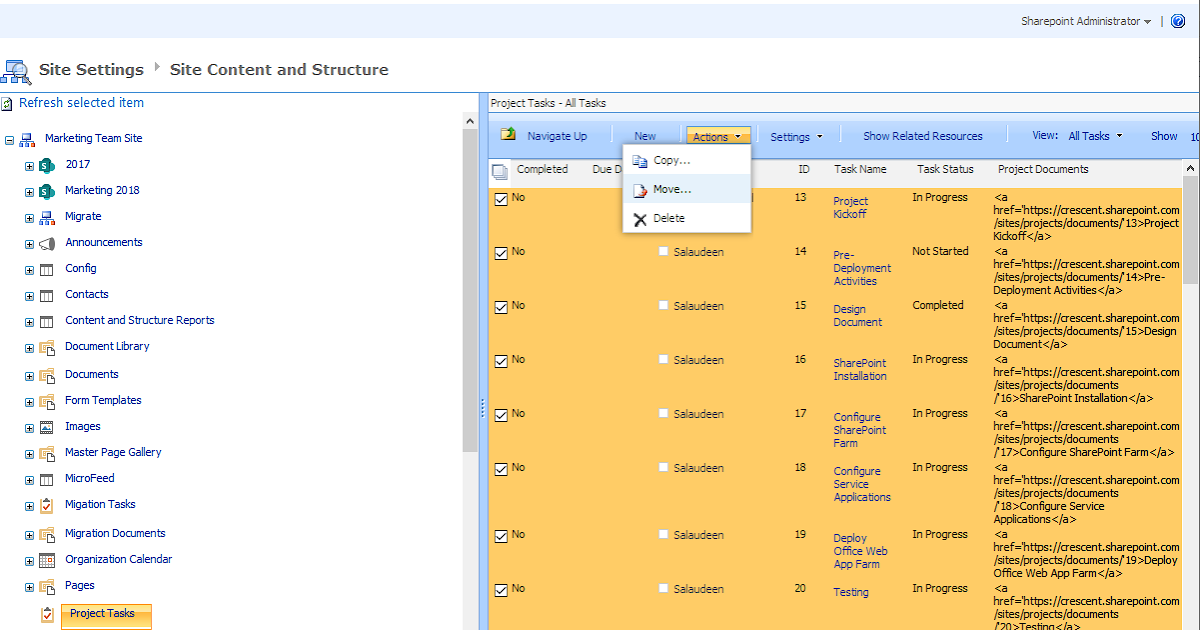Click the Navigate Up icon in the toolbar
Screen dimensions: 1200x630
click(508, 135)
